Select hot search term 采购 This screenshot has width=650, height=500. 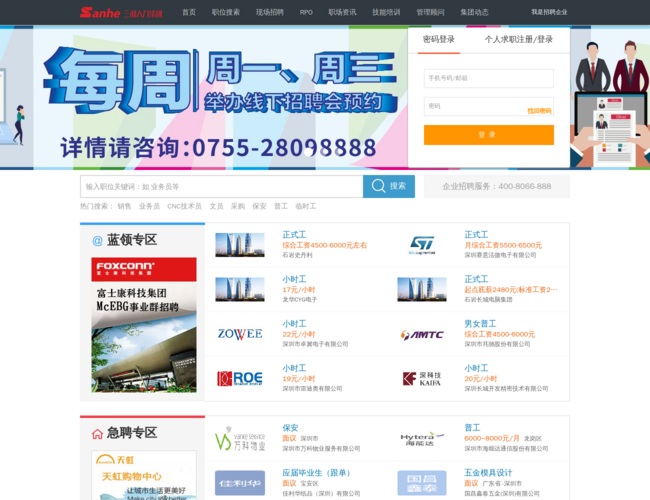(238, 206)
